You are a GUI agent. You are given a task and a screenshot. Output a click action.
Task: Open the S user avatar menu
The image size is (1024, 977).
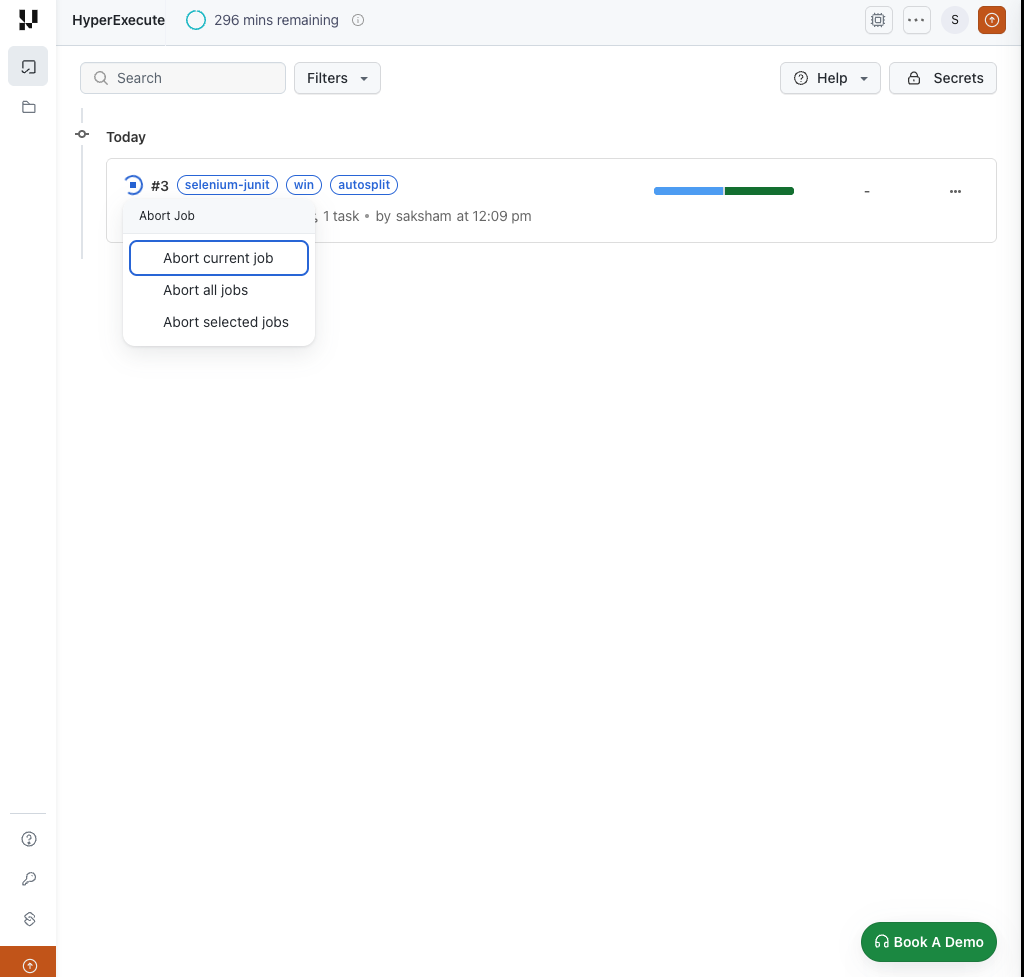(x=954, y=20)
